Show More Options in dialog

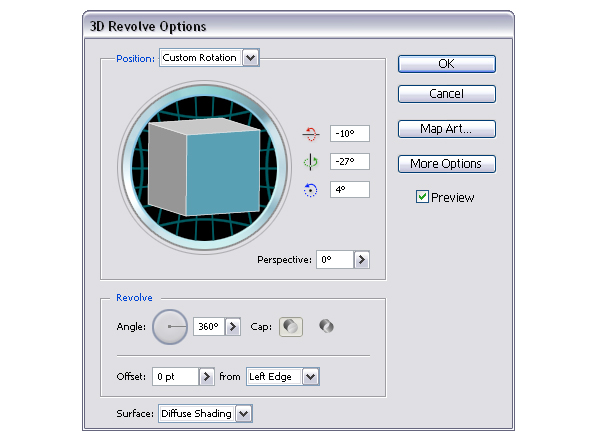coord(447,164)
